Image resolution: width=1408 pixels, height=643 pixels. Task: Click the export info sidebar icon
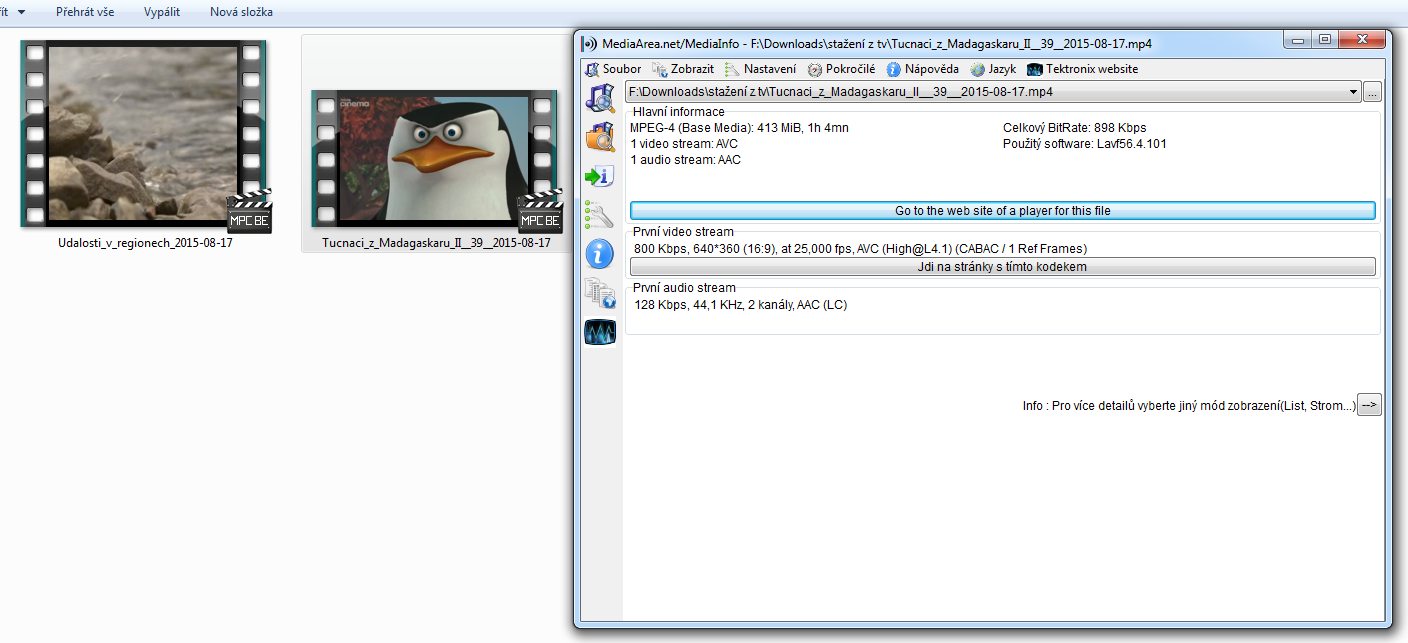[x=600, y=176]
